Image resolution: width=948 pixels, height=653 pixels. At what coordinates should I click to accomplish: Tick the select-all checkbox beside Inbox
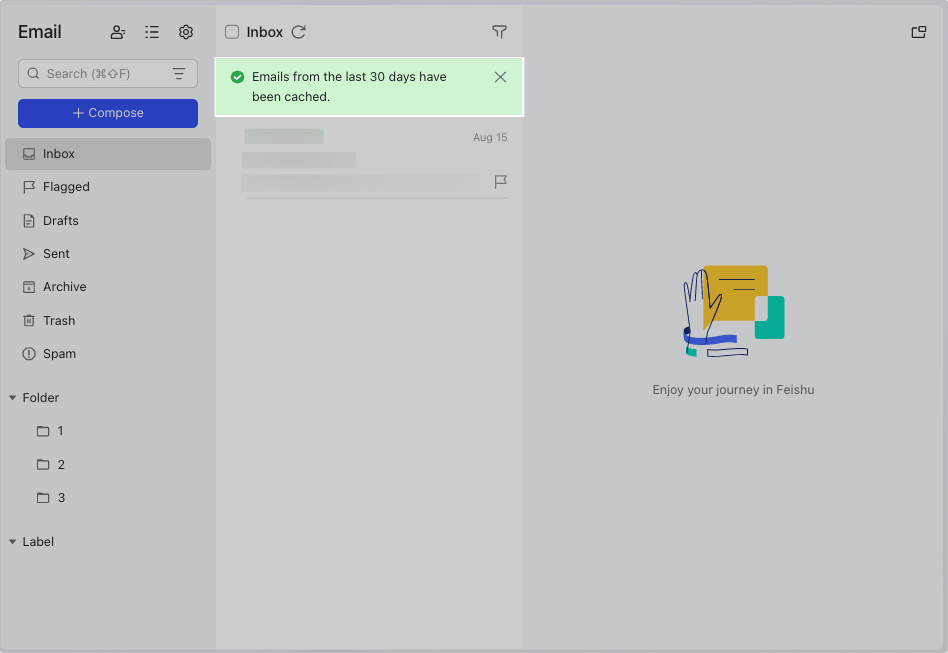pos(232,32)
